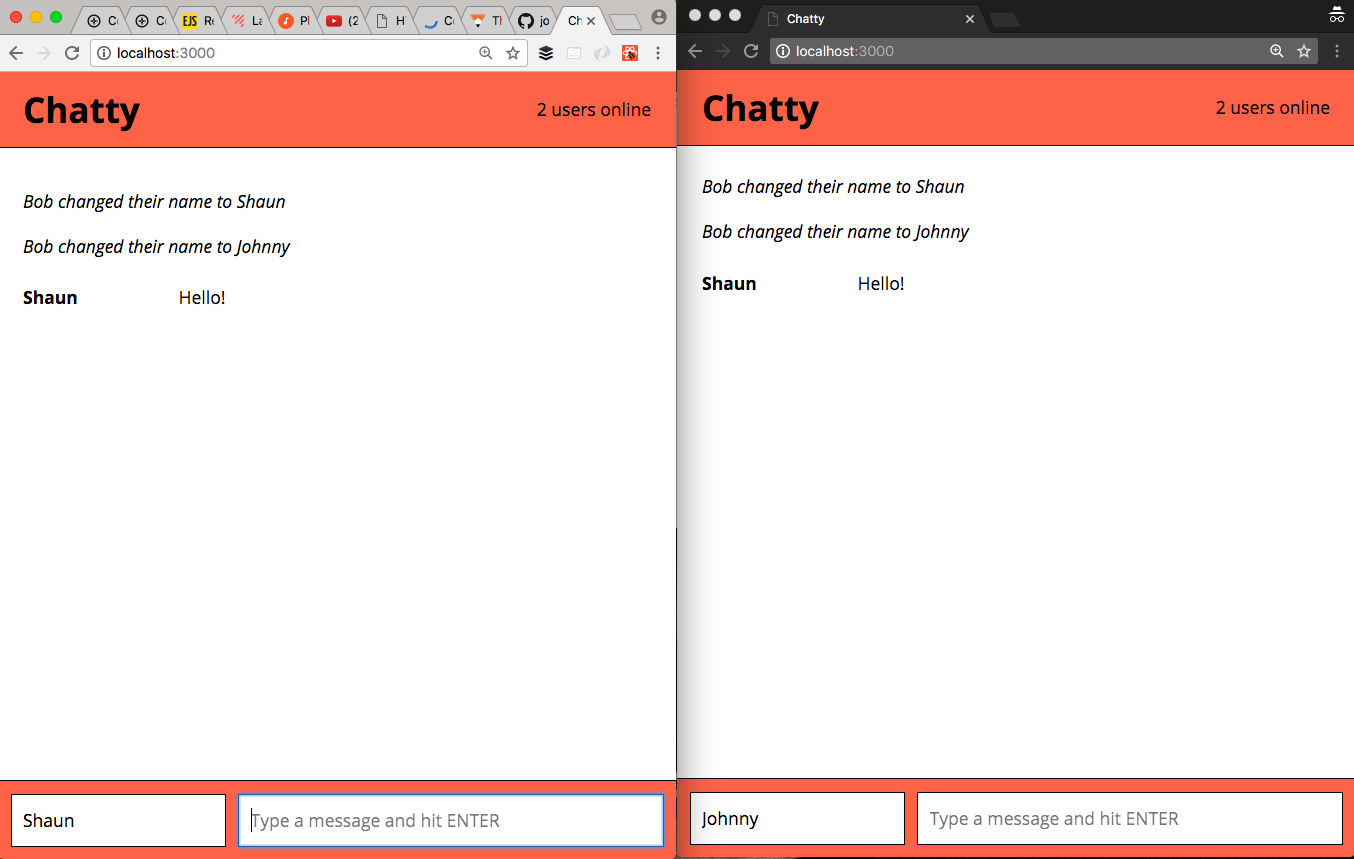Select the Chatty tab in incognito window
Screen dimensions: 1354x859
[x=870, y=19]
